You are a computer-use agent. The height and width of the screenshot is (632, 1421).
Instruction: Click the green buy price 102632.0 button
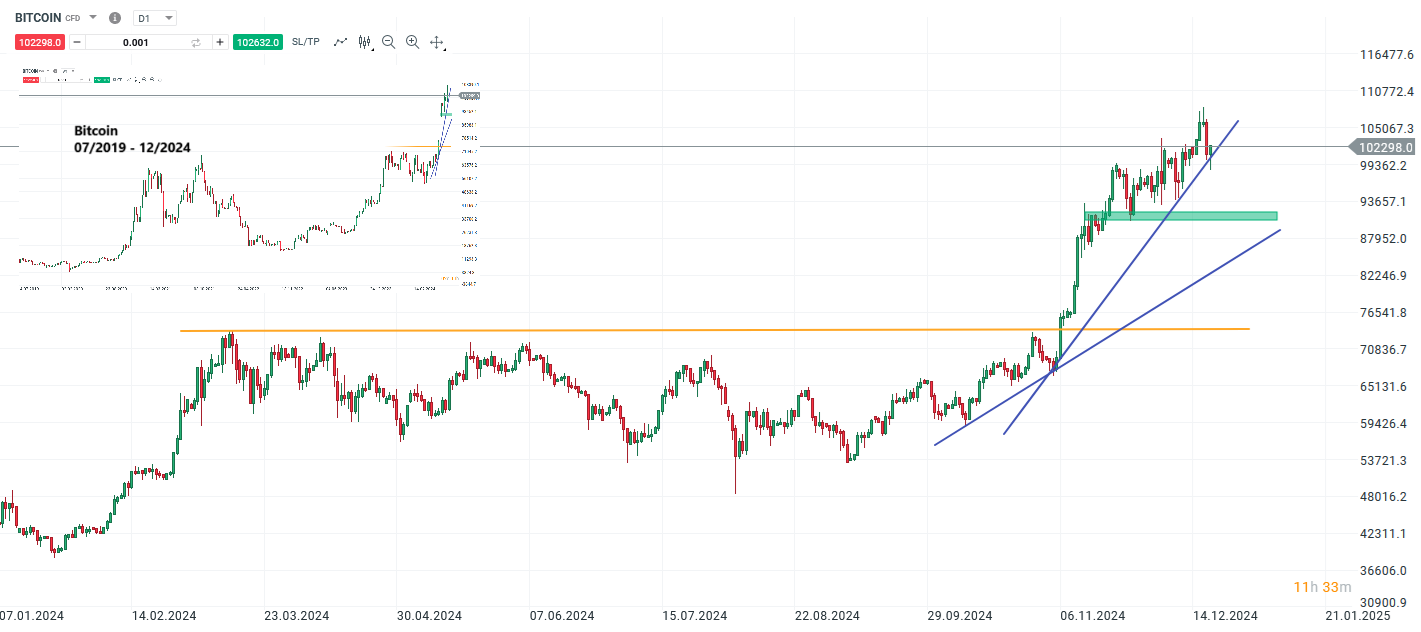[x=257, y=42]
